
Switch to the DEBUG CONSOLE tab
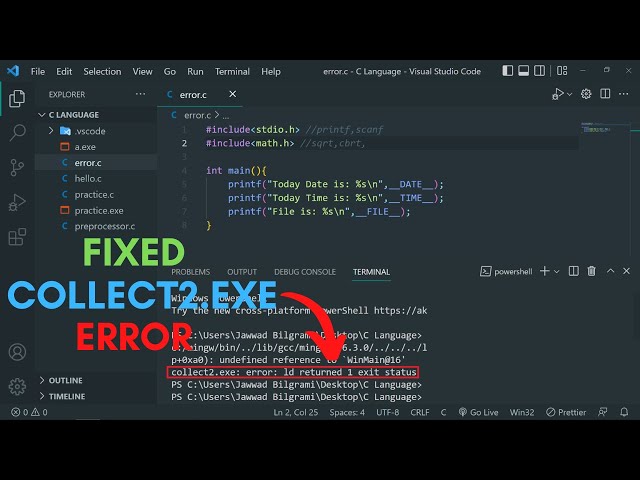pyautogui.click(x=304, y=272)
